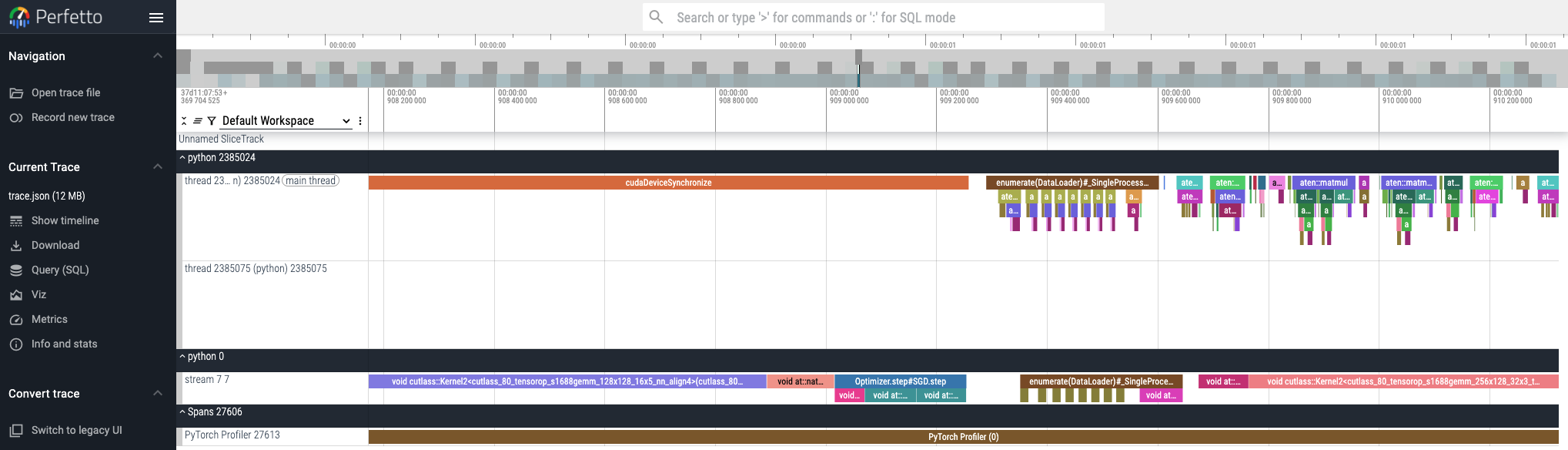Select the orange cudaDeviceSynchronize slice
This screenshot has width=1568, height=450.
click(668, 183)
